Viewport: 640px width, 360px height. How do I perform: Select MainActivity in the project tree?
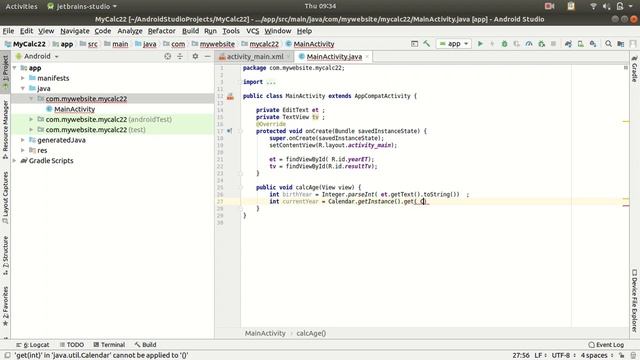75,109
